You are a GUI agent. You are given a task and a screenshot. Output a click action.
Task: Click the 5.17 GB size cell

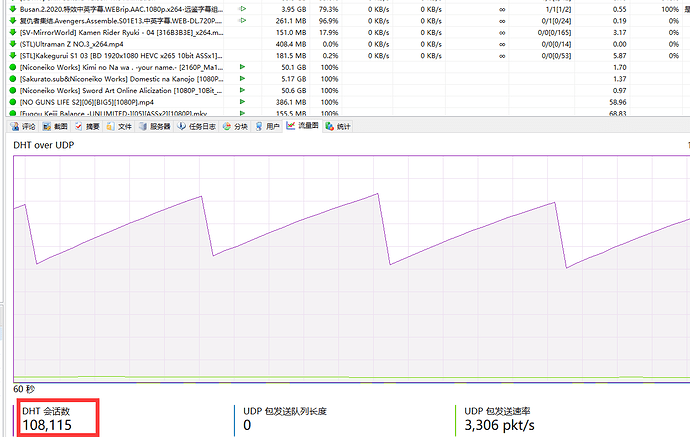click(x=294, y=79)
